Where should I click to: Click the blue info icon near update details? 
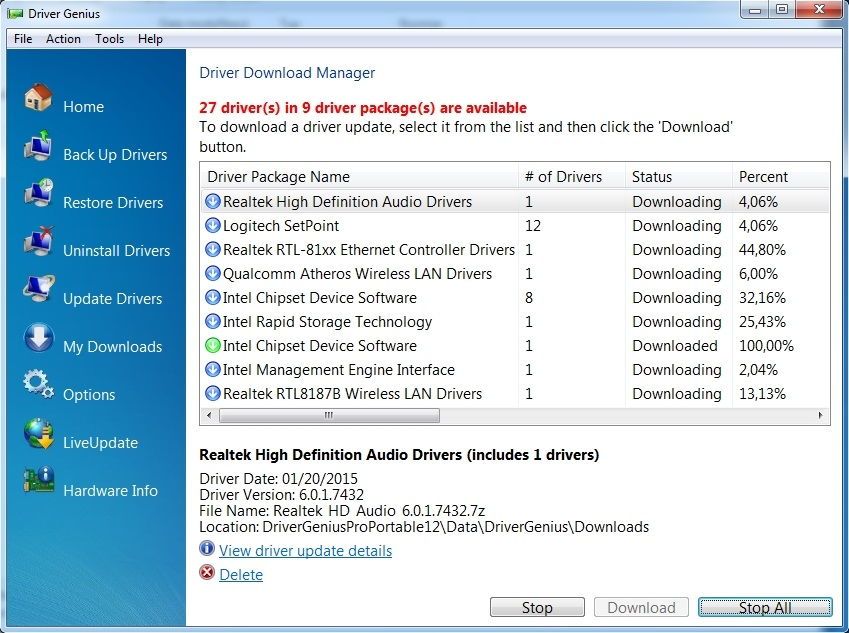[207, 549]
